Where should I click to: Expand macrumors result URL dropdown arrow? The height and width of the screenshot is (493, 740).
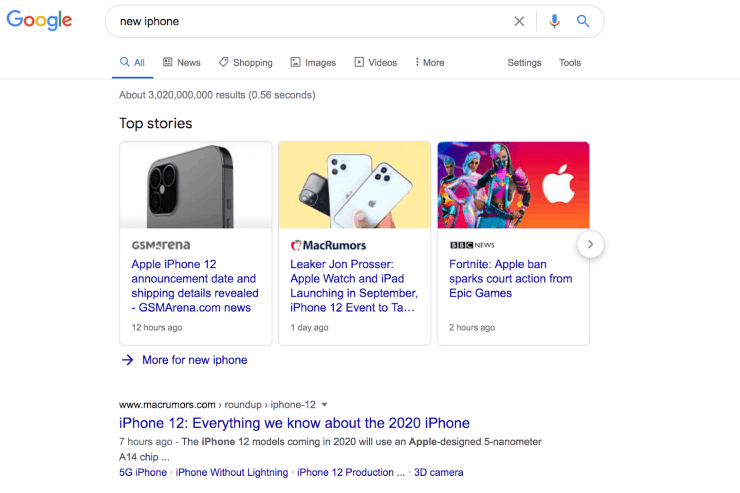coord(324,405)
